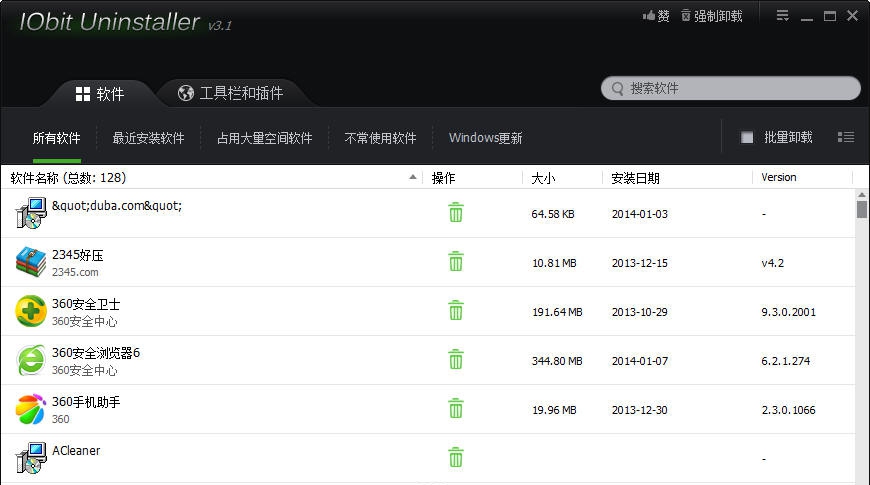
Task: Click version value 2.3.0.1066
Action: (x=788, y=410)
